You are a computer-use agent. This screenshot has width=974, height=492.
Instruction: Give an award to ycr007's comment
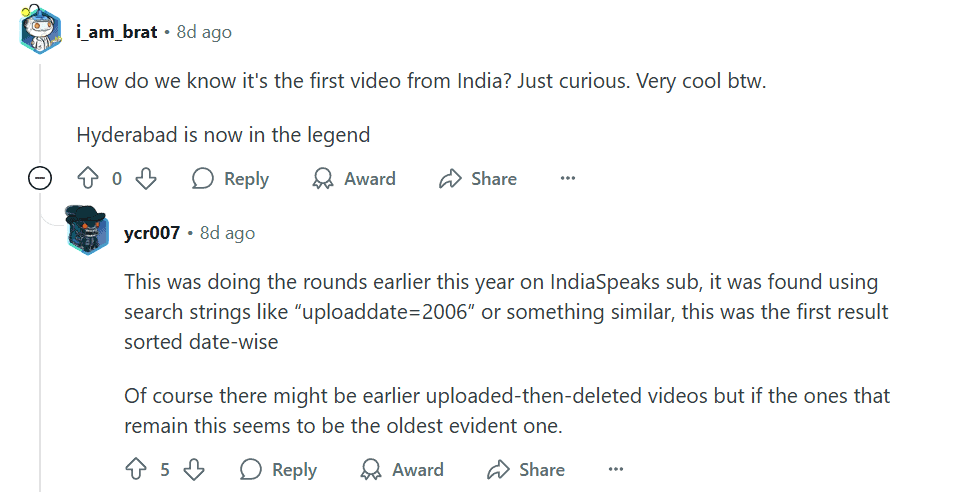click(402, 470)
